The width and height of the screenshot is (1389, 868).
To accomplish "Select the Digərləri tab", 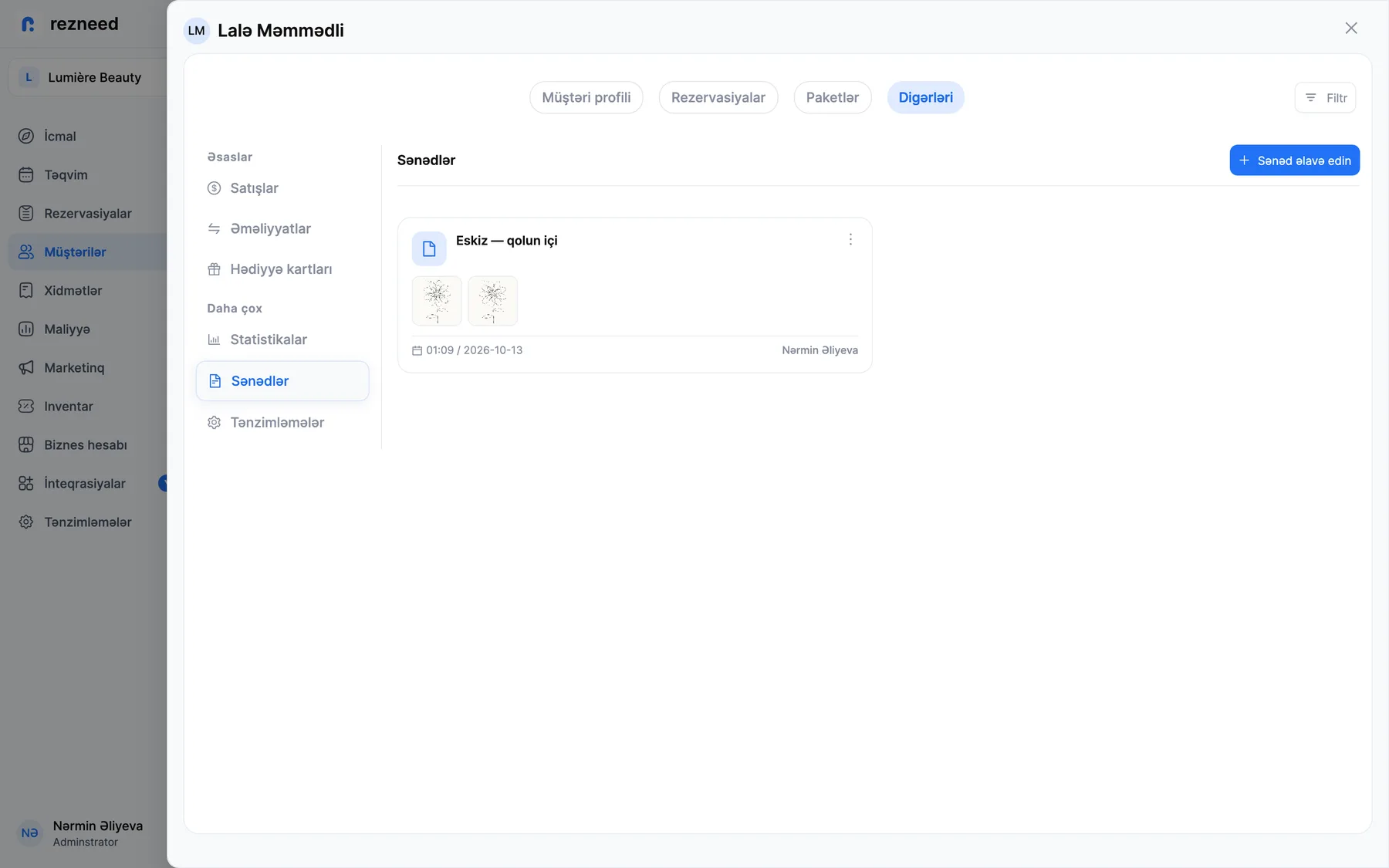I will click(x=926, y=97).
